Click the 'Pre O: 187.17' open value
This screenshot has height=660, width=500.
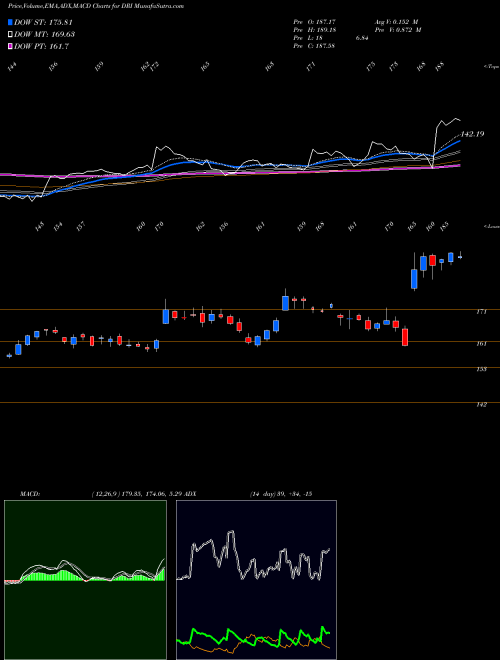click(x=314, y=21)
